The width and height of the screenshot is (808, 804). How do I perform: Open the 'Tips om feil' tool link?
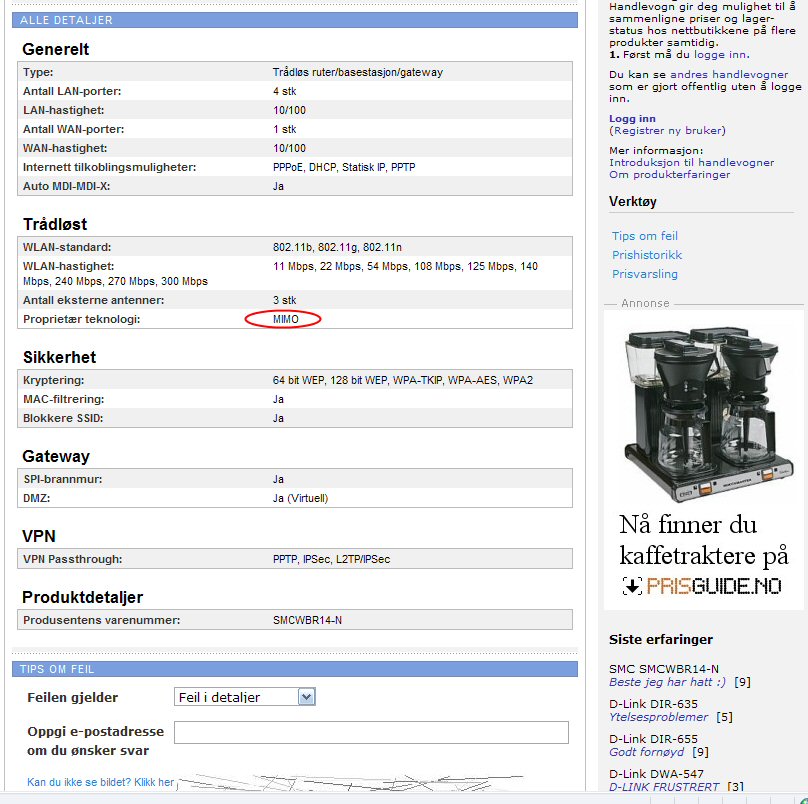[x=645, y=236]
